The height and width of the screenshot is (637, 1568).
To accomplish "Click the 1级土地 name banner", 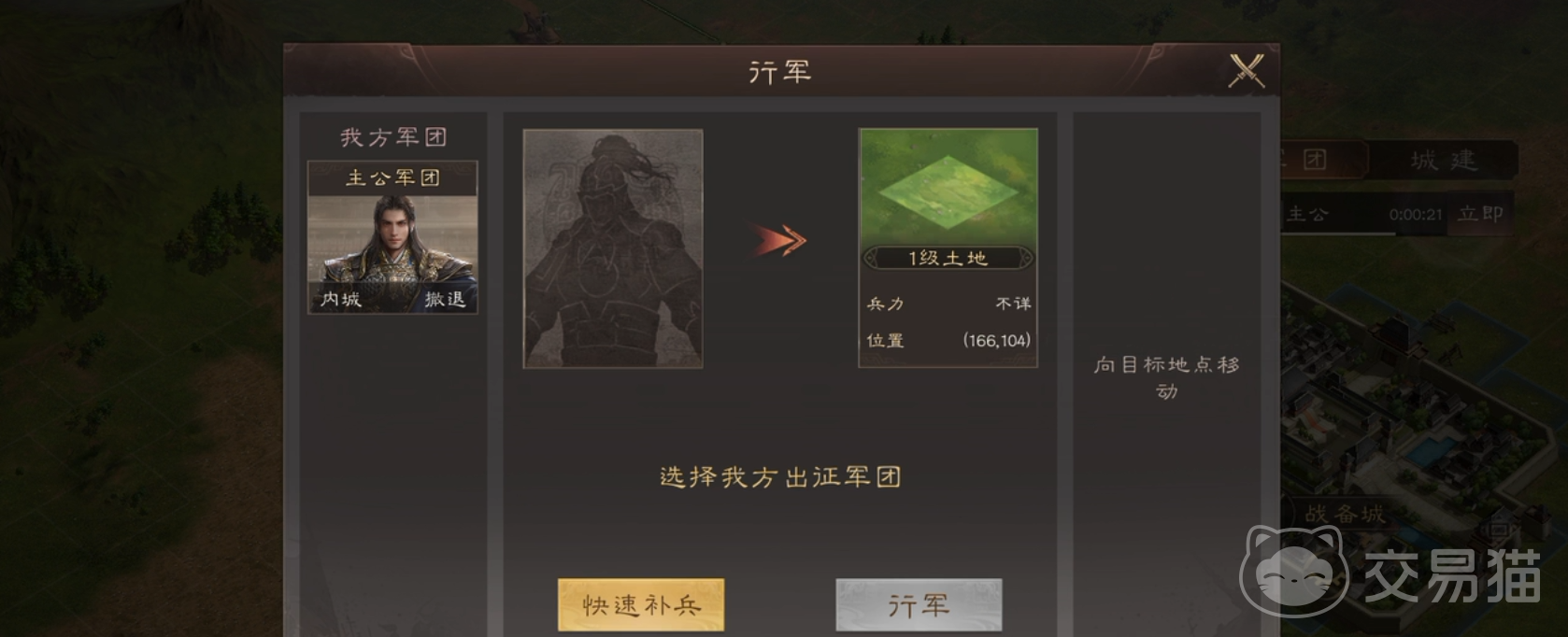I will point(948,258).
